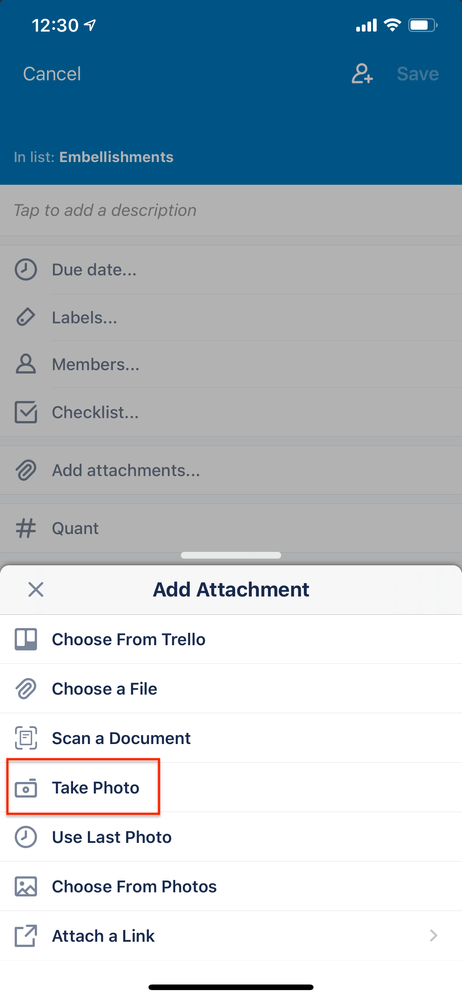The image size is (462, 999).
Task: Tap the clock icon beside Use Last Photo
Action: click(x=25, y=837)
